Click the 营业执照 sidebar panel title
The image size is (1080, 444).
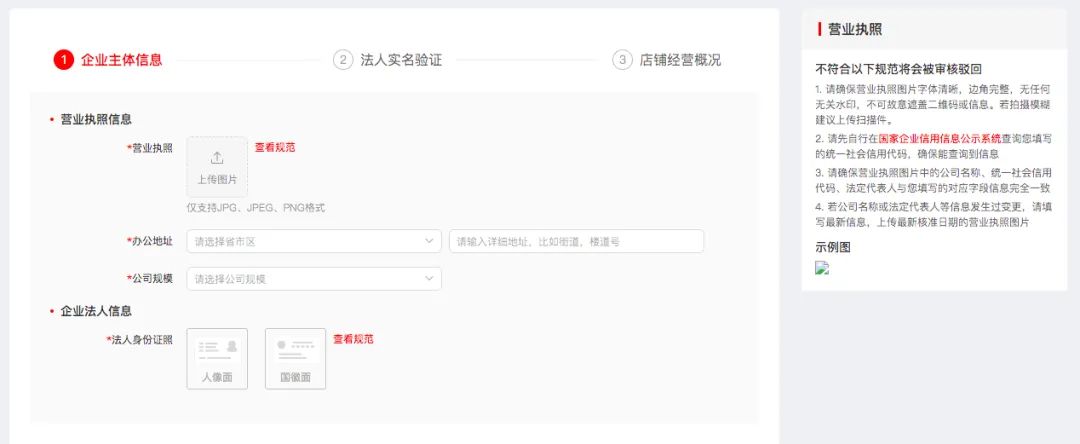point(855,29)
